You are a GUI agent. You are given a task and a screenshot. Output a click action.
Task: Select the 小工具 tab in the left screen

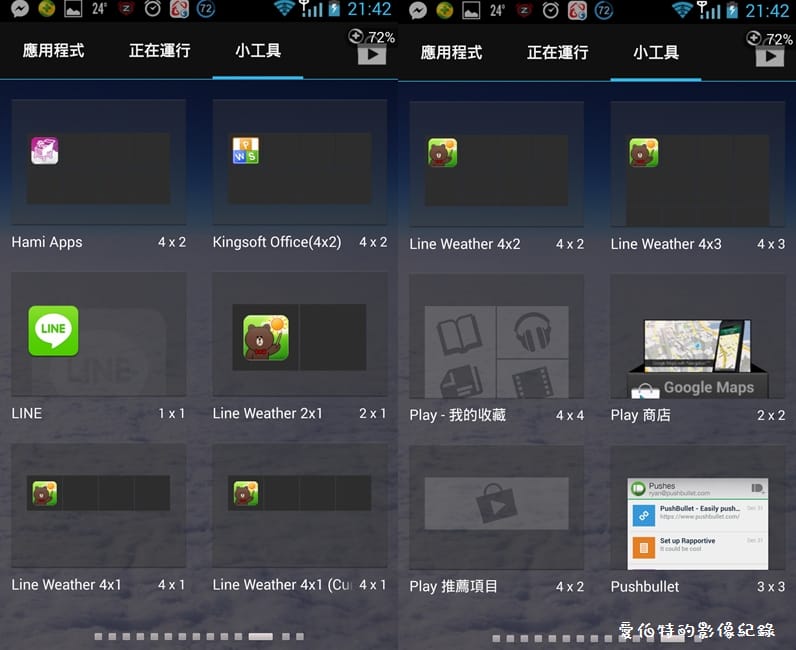pos(258,51)
